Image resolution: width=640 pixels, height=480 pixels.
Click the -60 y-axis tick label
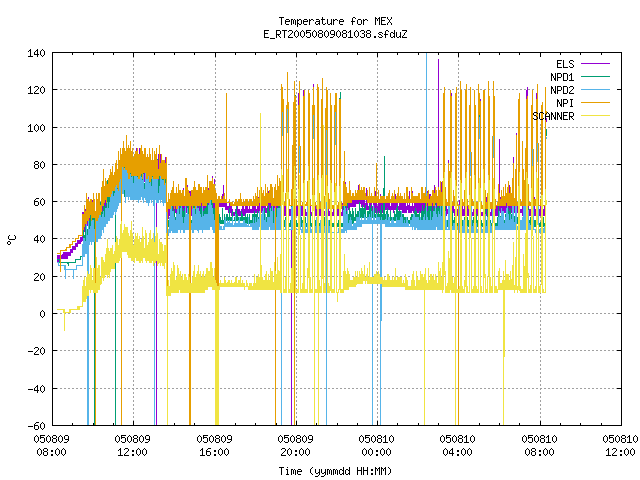coord(36,426)
